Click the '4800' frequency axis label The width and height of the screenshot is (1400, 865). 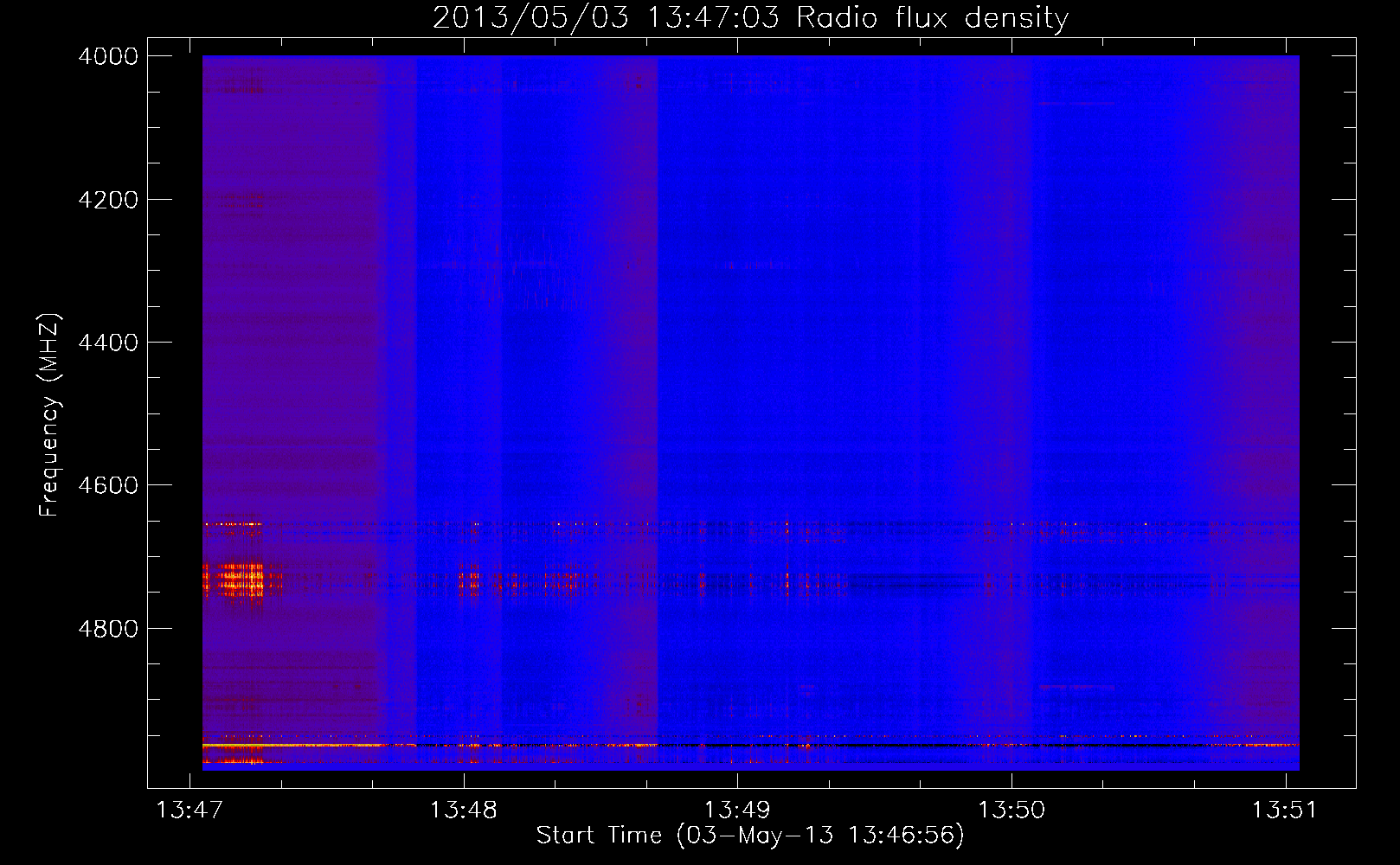click(x=108, y=628)
